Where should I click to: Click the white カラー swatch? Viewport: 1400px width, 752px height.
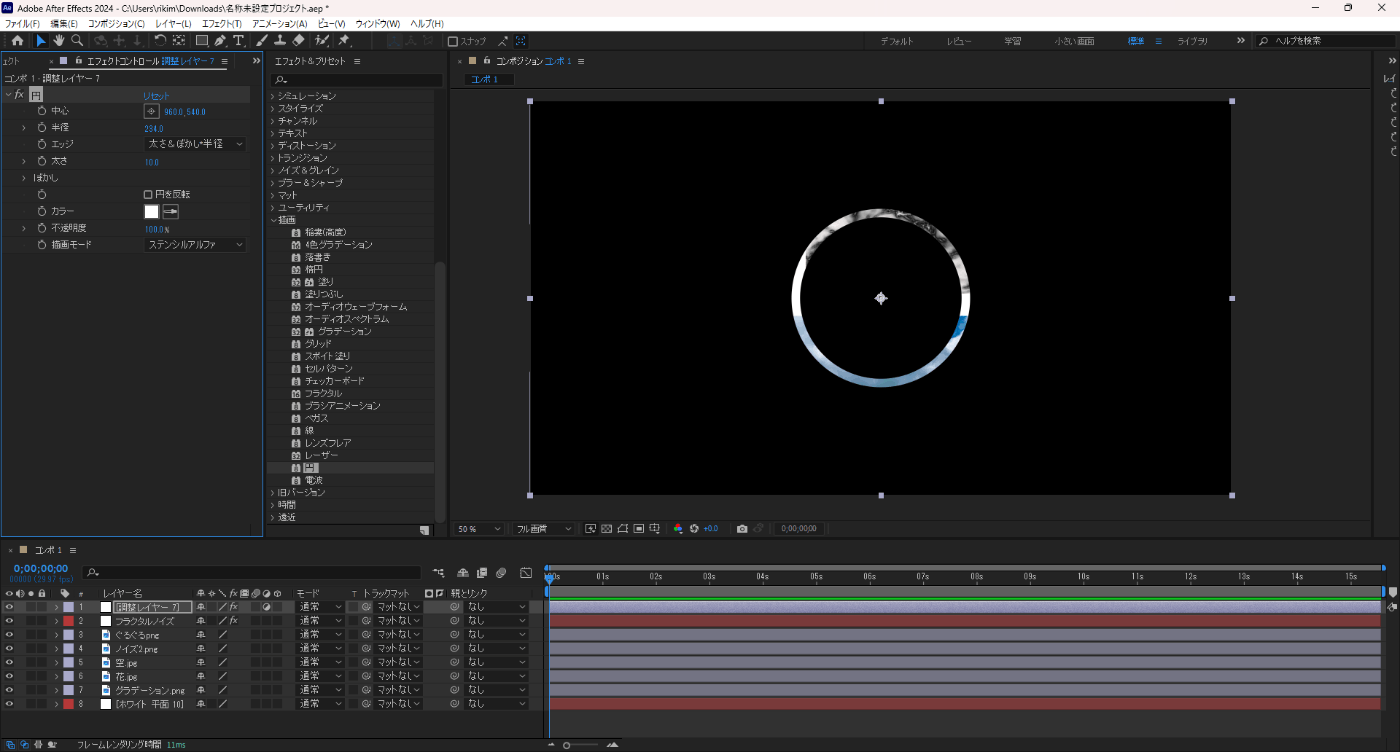tap(152, 211)
